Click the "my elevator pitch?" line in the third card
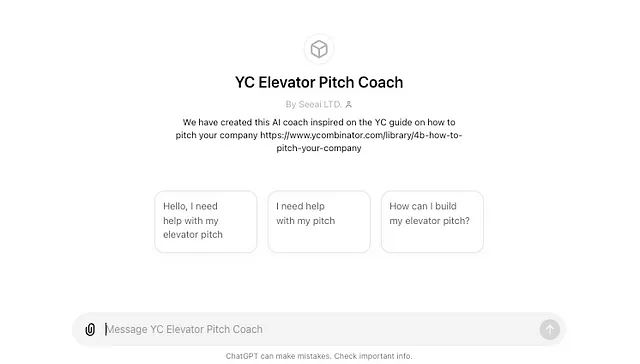This screenshot has width=640, height=364. tap(429, 221)
